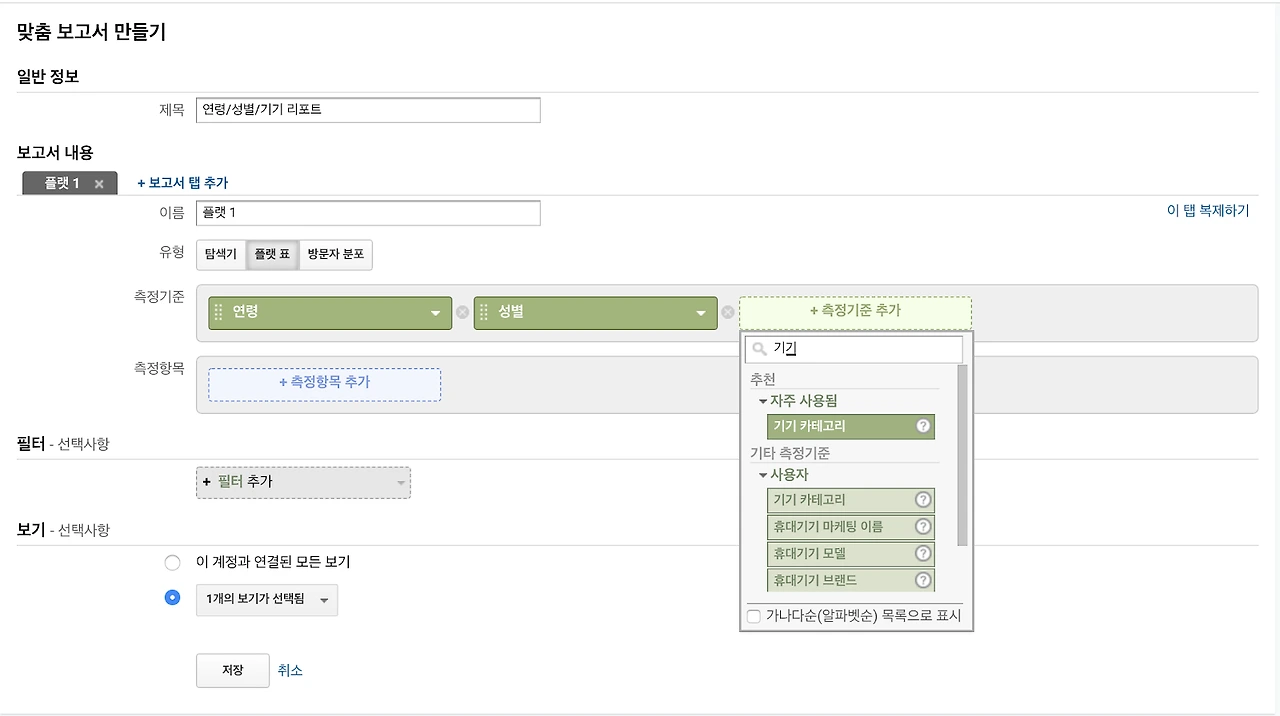The width and height of the screenshot is (1280, 716).
Task: Click the dimension search box with 기기
Action: (855, 349)
